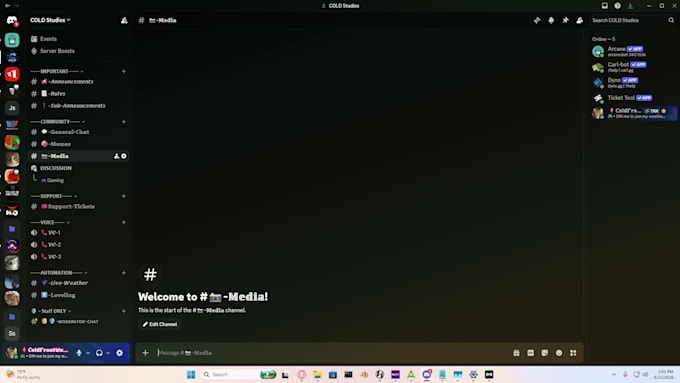Open the Inbox icon in title bar

pyautogui.click(x=605, y=6)
